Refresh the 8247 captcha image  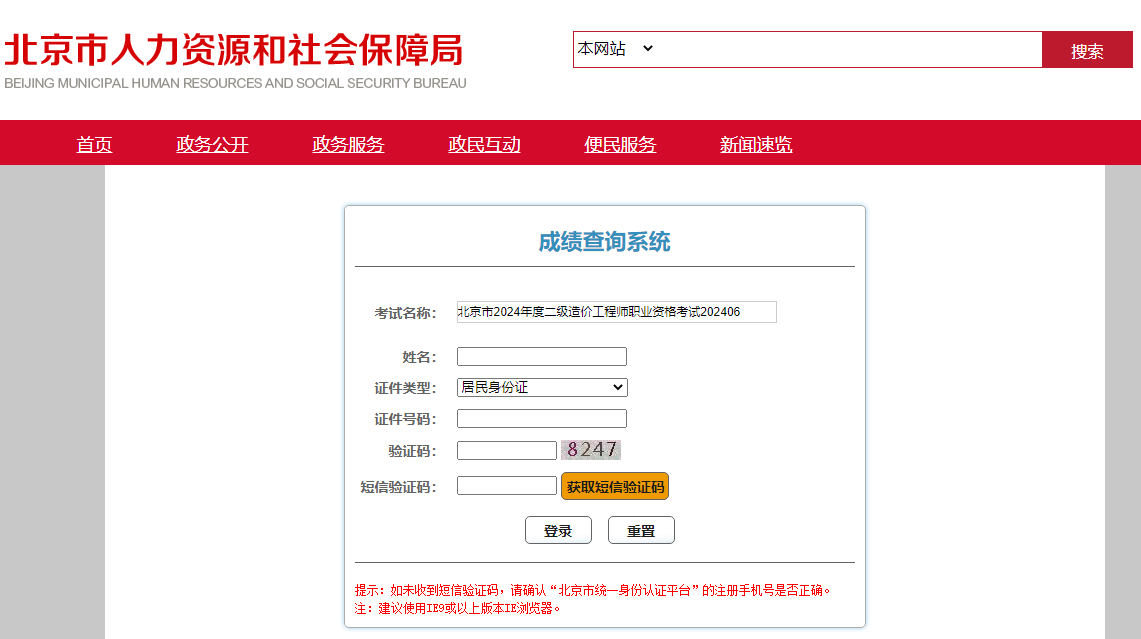[x=591, y=450]
